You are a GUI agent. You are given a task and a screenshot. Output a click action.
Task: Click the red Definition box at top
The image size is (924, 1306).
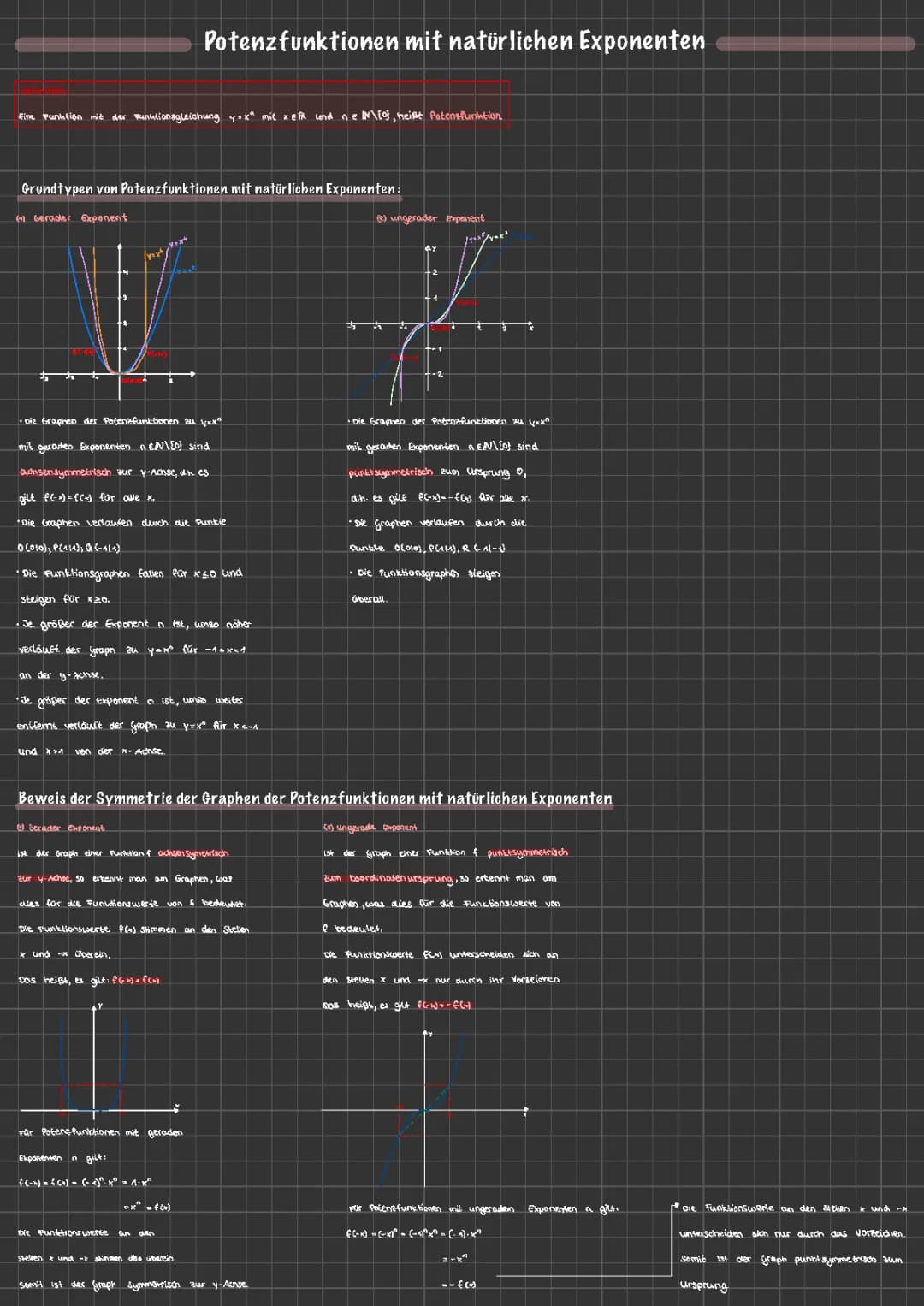261,104
